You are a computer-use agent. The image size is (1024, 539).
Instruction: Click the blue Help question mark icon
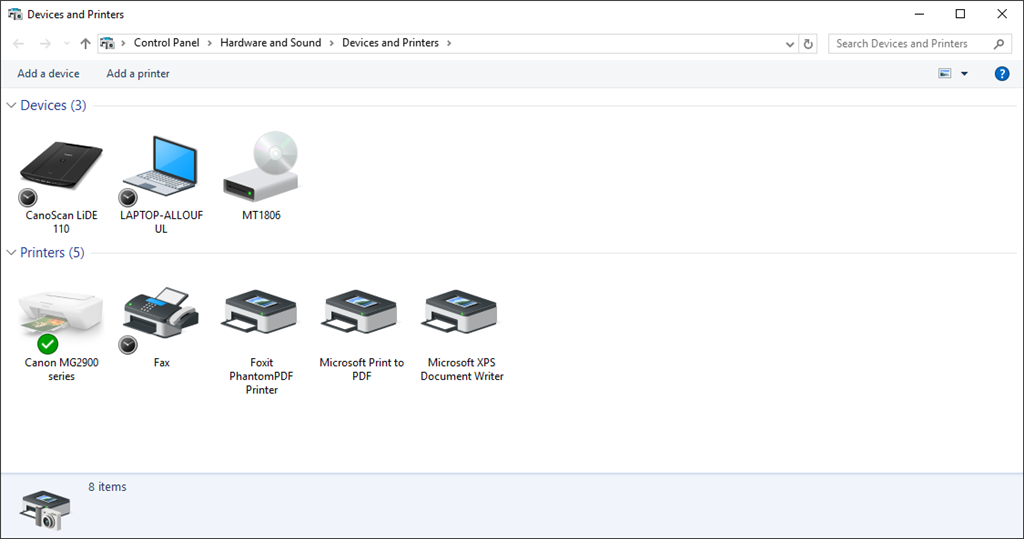(x=1002, y=74)
